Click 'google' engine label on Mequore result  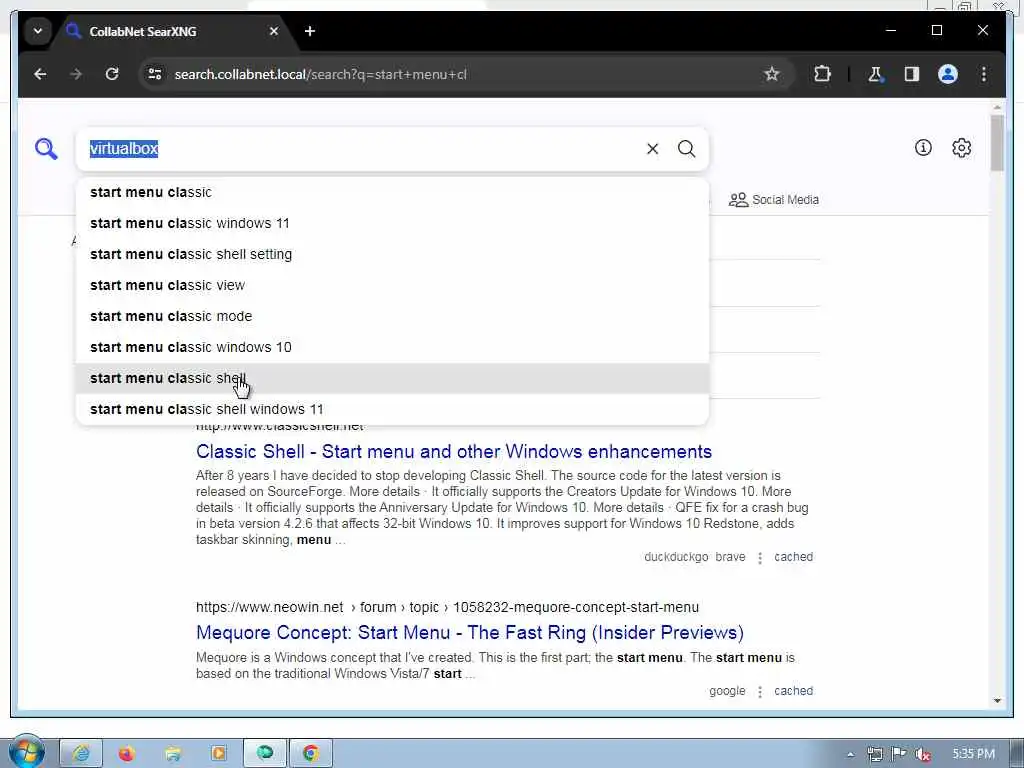click(x=727, y=691)
